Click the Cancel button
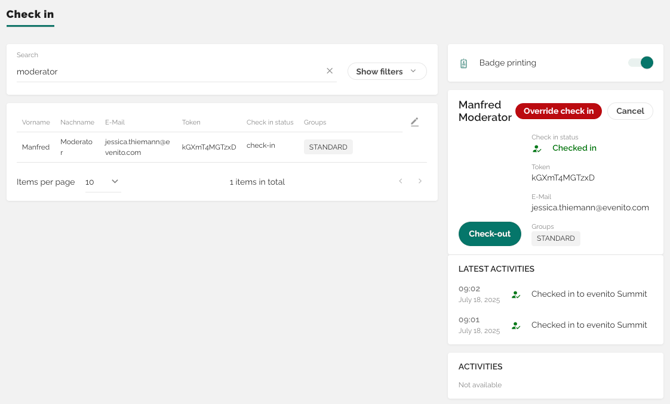The height and width of the screenshot is (404, 670). tap(629, 111)
